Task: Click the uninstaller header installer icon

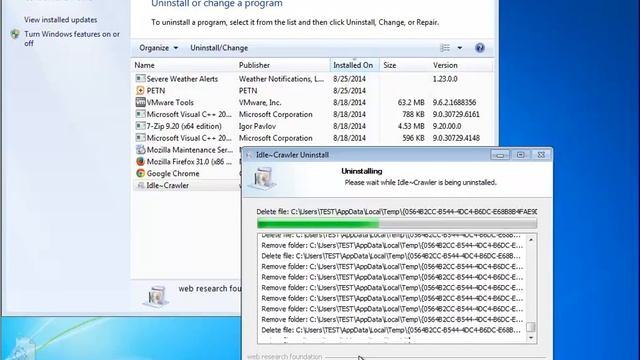Action: pyautogui.click(x=263, y=178)
